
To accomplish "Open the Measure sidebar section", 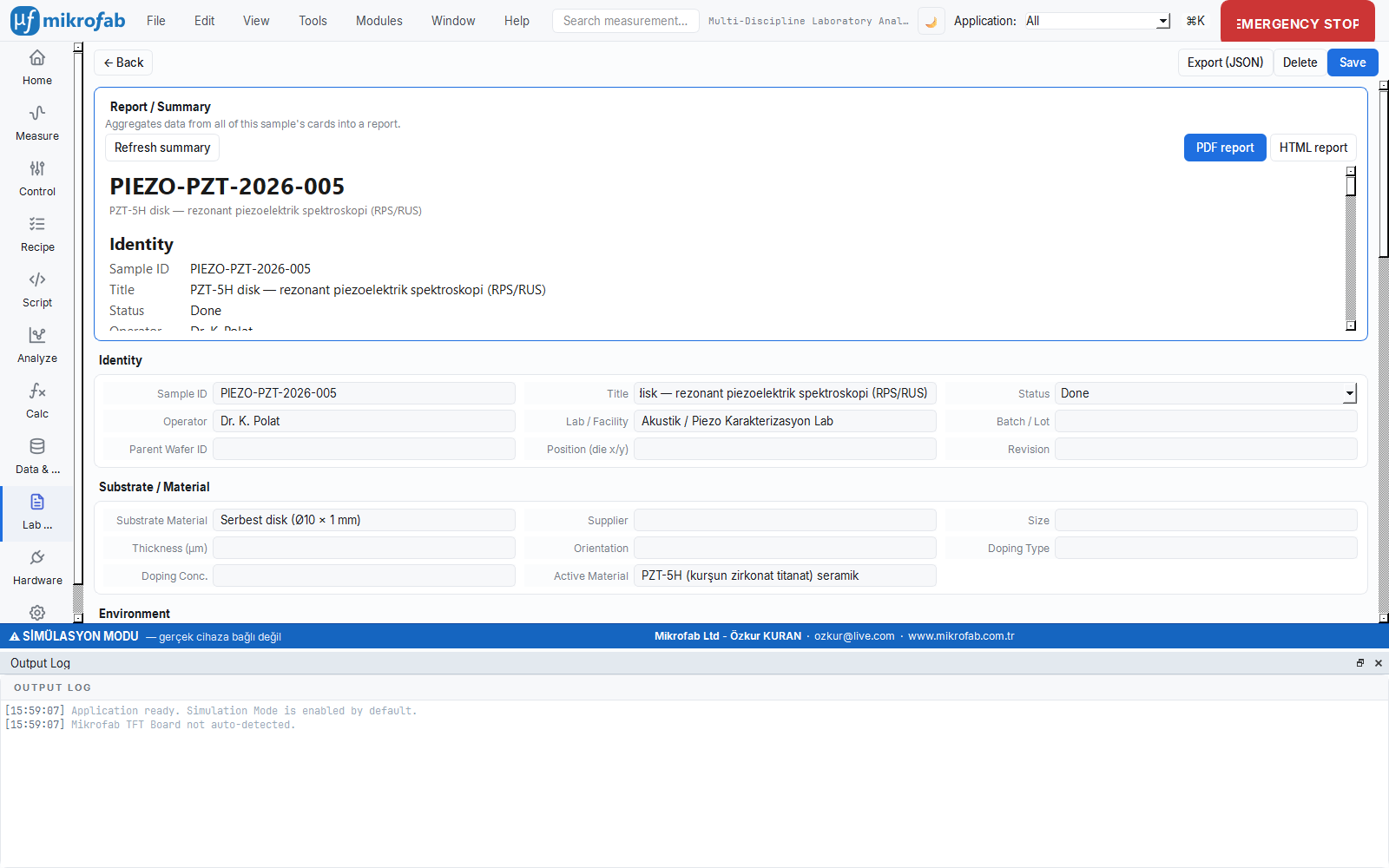I will click(x=36, y=123).
